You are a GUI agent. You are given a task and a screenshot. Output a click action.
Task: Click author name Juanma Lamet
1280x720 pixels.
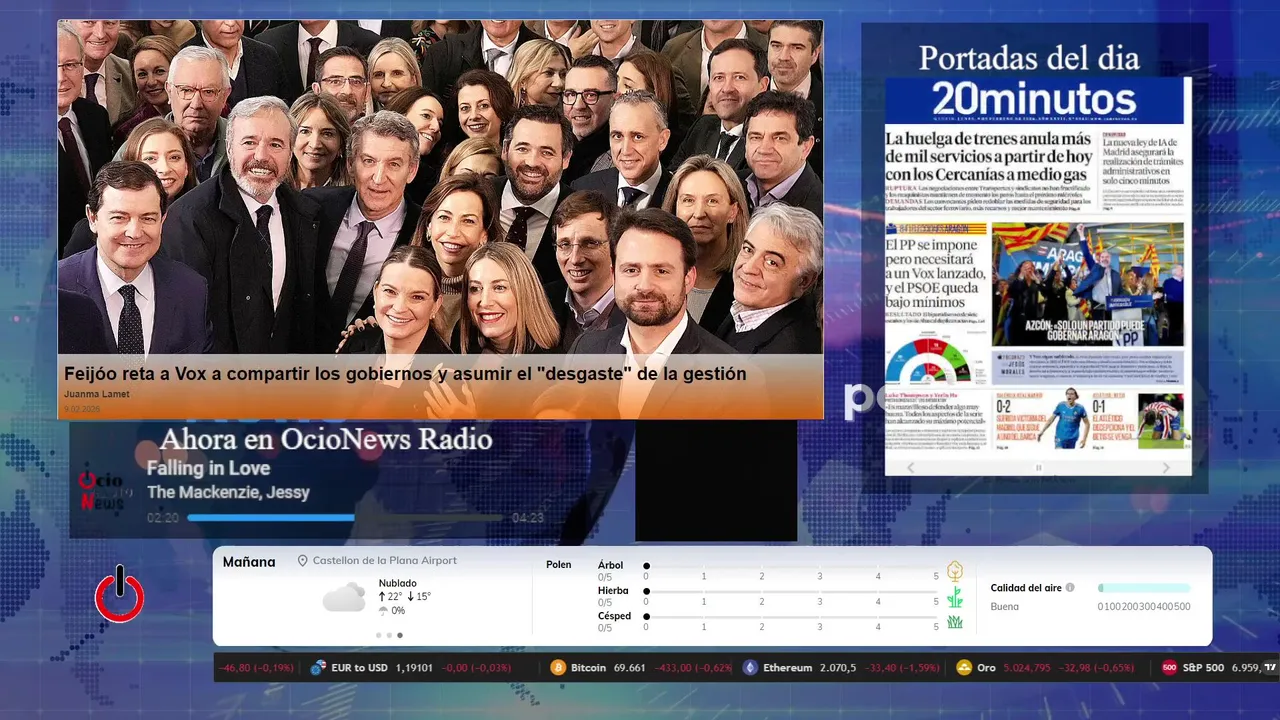[97, 394]
